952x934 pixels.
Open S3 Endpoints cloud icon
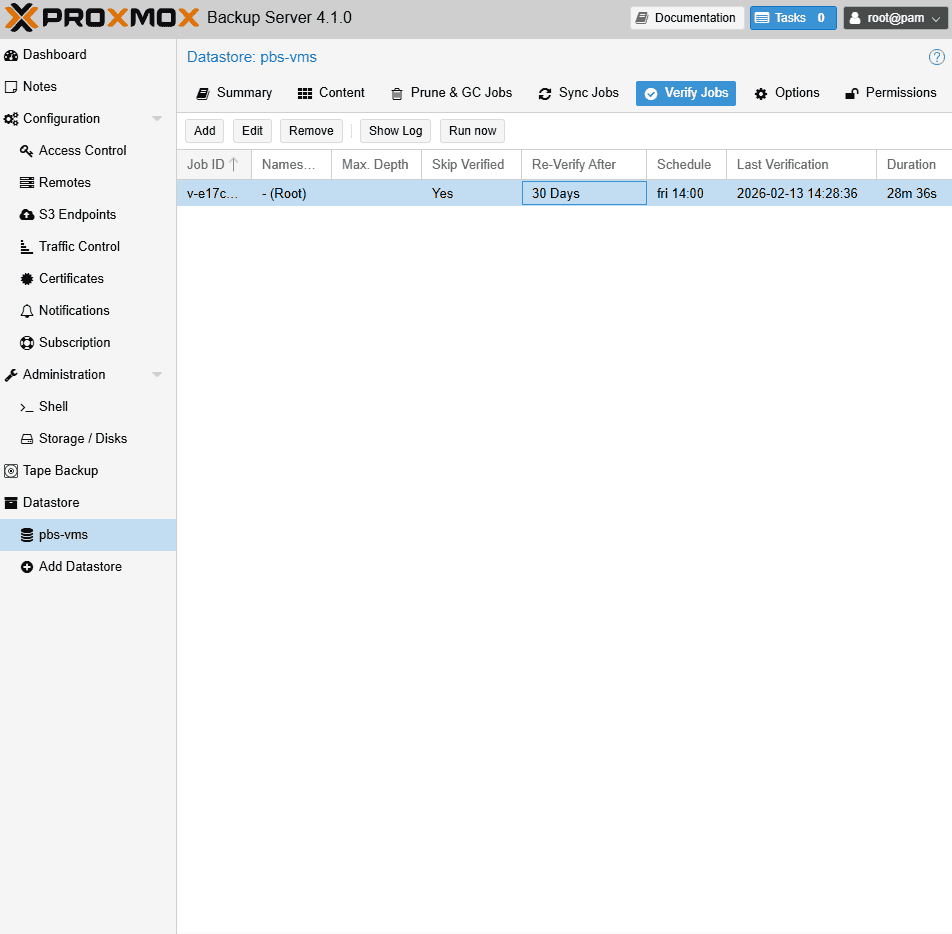(x=27, y=215)
